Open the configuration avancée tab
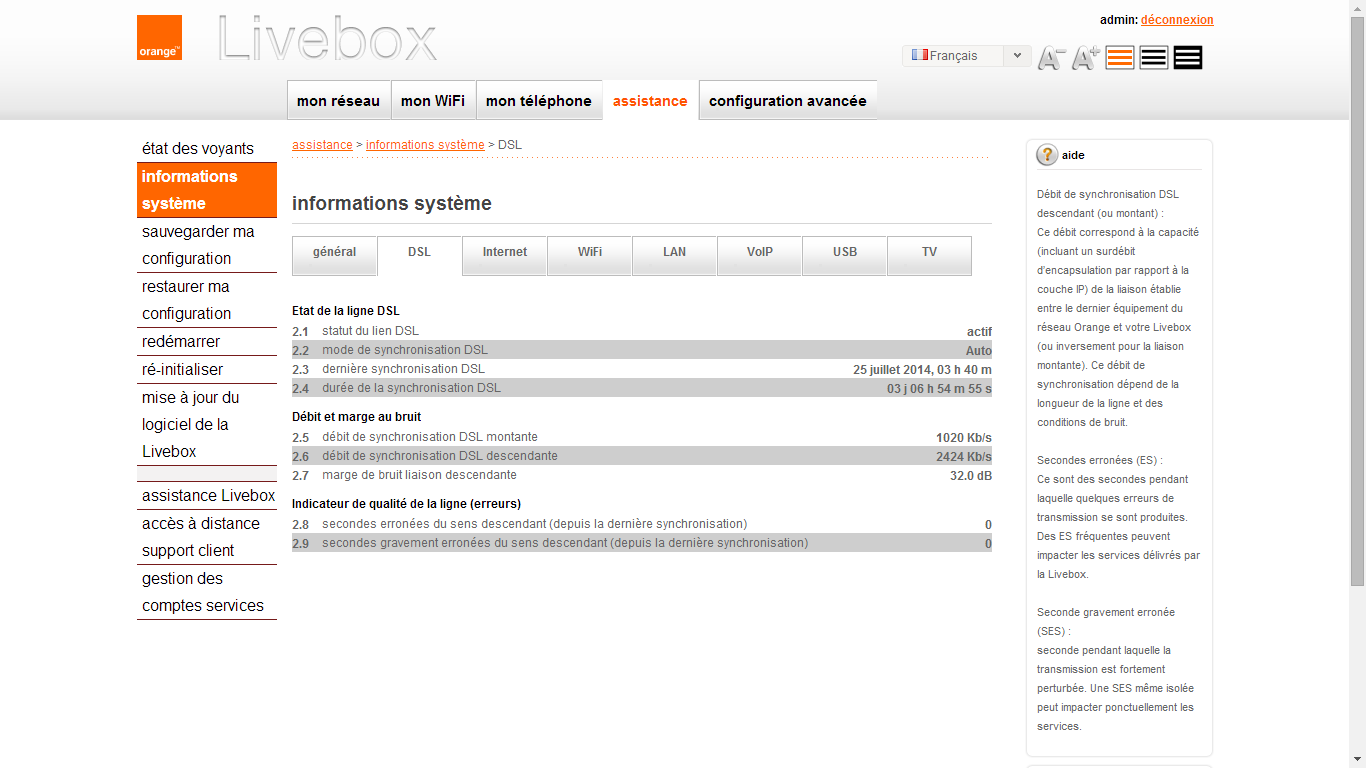The width and height of the screenshot is (1366, 768). pyautogui.click(x=788, y=101)
